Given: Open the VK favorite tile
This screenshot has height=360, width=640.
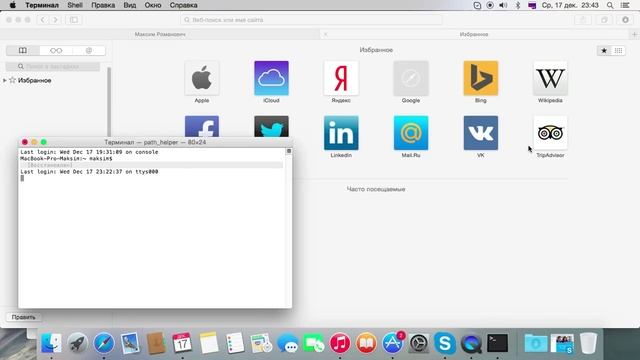Looking at the screenshot, I should point(481,133).
